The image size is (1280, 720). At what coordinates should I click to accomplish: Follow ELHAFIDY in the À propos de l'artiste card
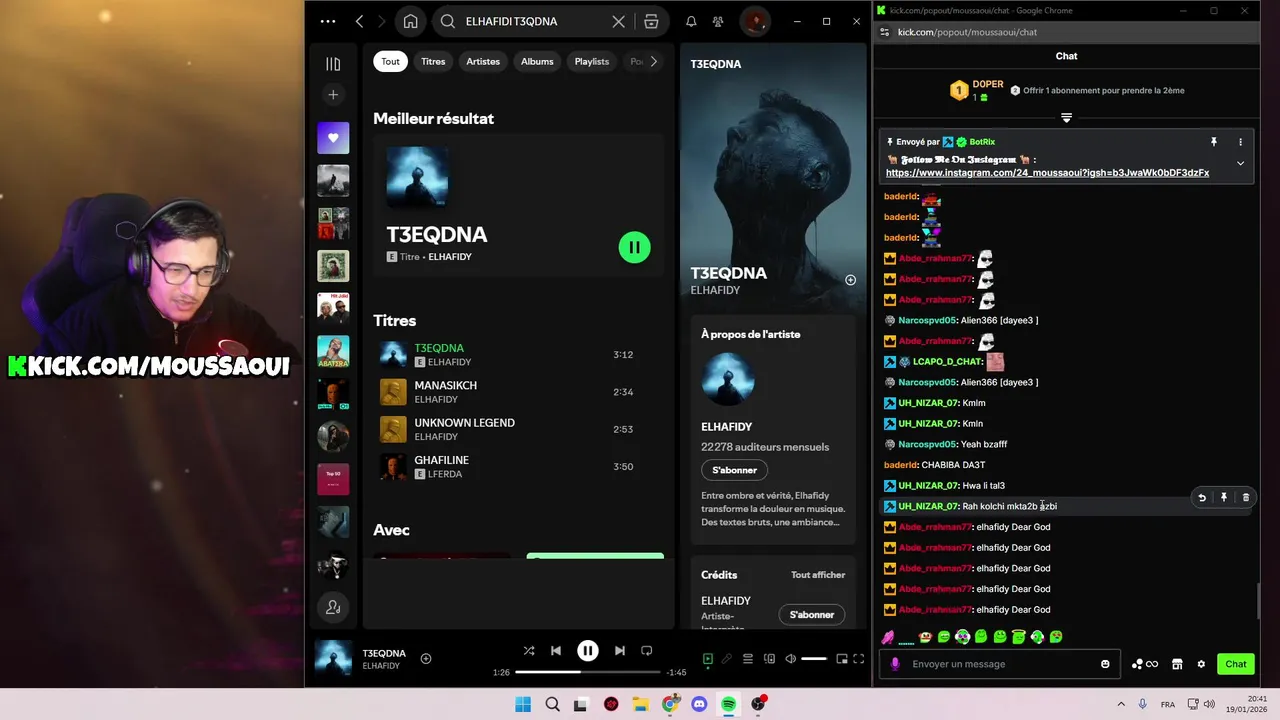[x=735, y=470]
